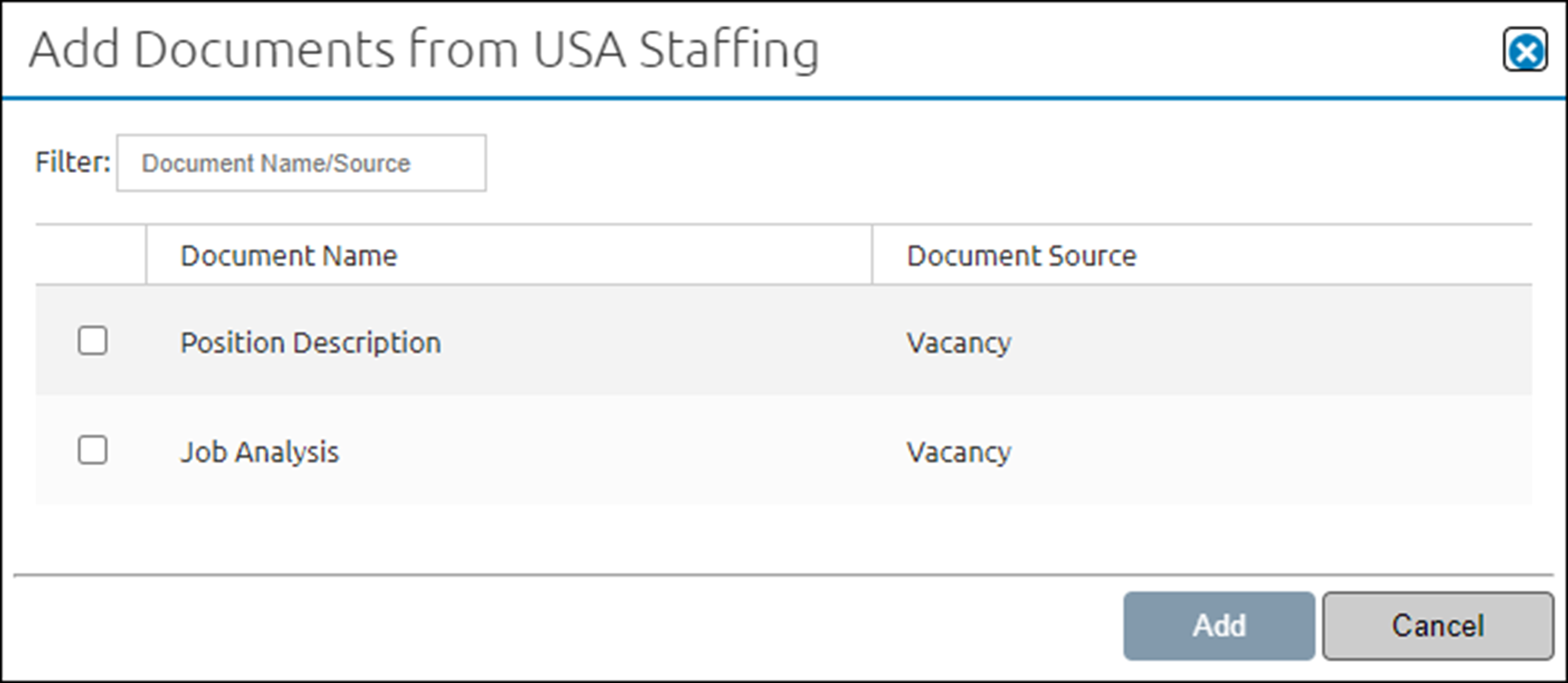Click the Document Name/Source filter field

pos(300,163)
